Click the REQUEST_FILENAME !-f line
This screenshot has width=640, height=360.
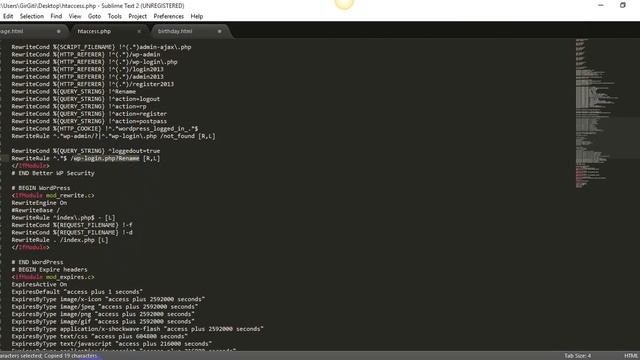[x=72, y=225]
